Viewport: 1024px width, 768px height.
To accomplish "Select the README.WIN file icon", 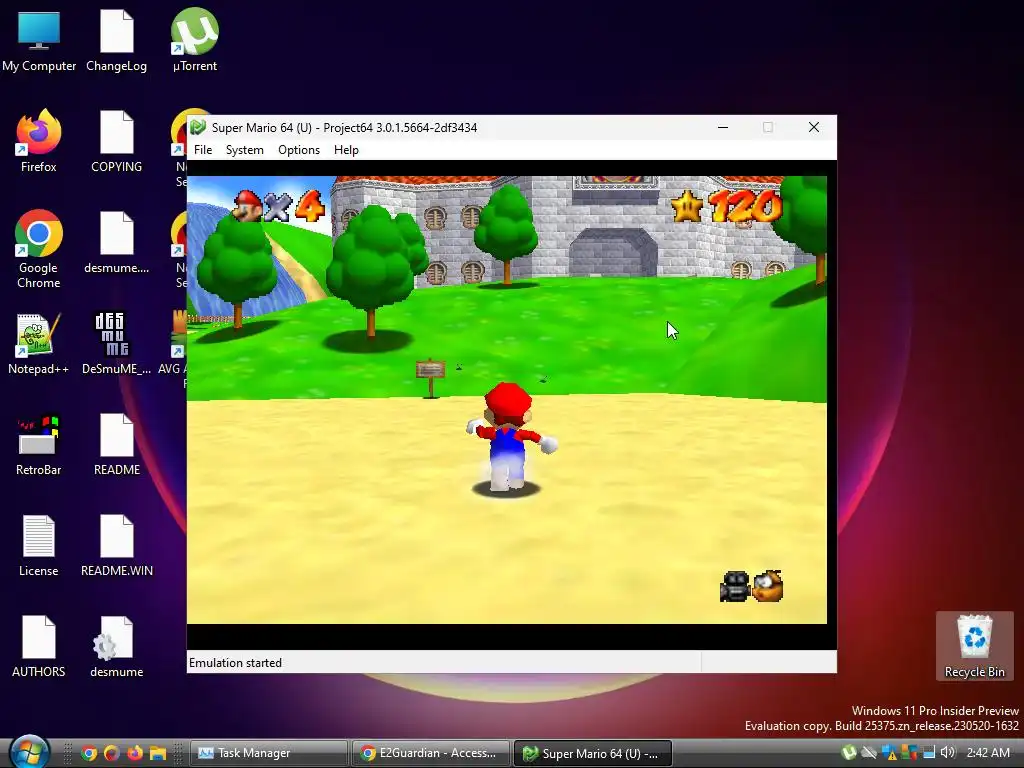I will point(116,546).
